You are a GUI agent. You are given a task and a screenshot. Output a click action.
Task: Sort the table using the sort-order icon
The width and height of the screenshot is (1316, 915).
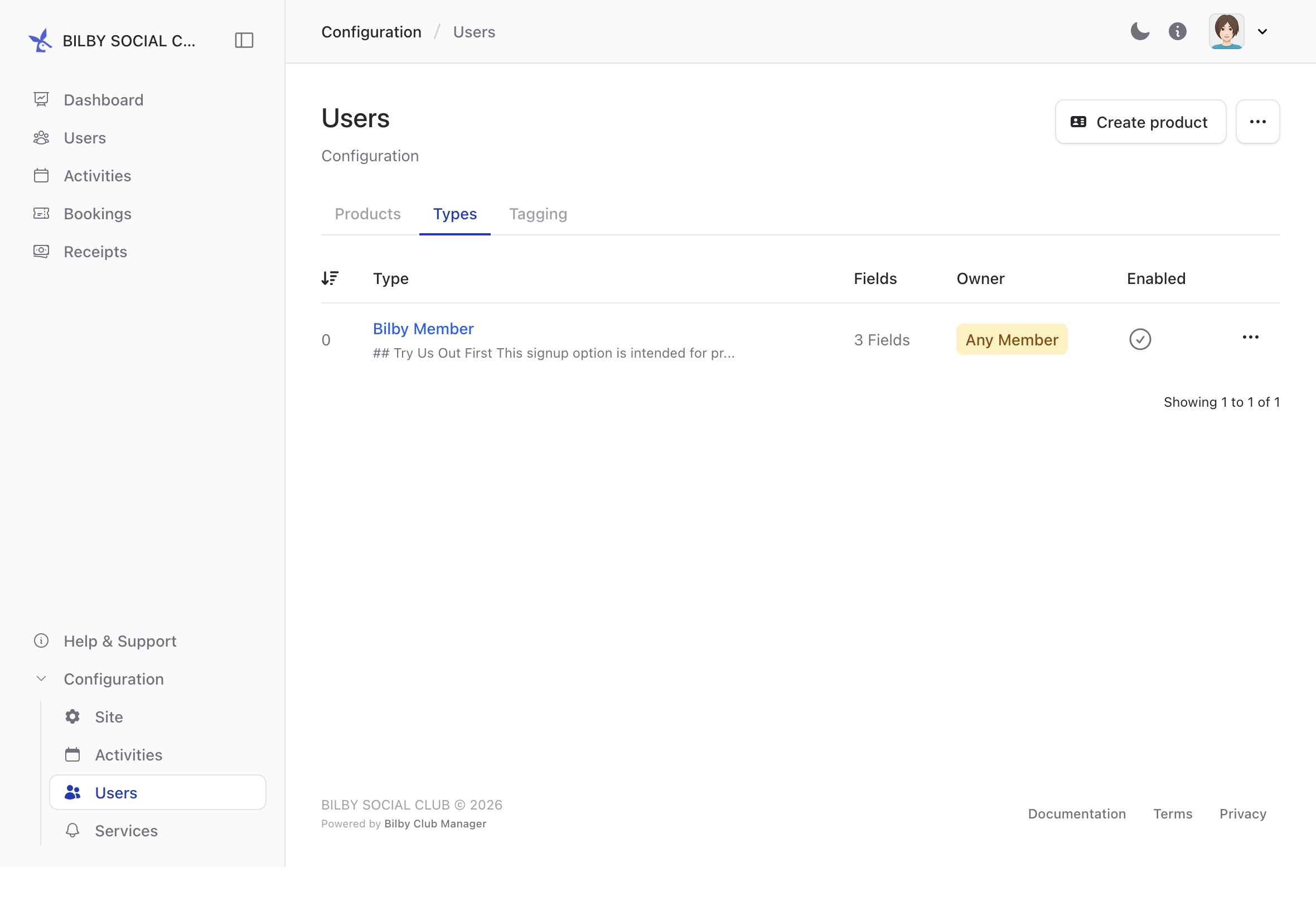tap(330, 278)
